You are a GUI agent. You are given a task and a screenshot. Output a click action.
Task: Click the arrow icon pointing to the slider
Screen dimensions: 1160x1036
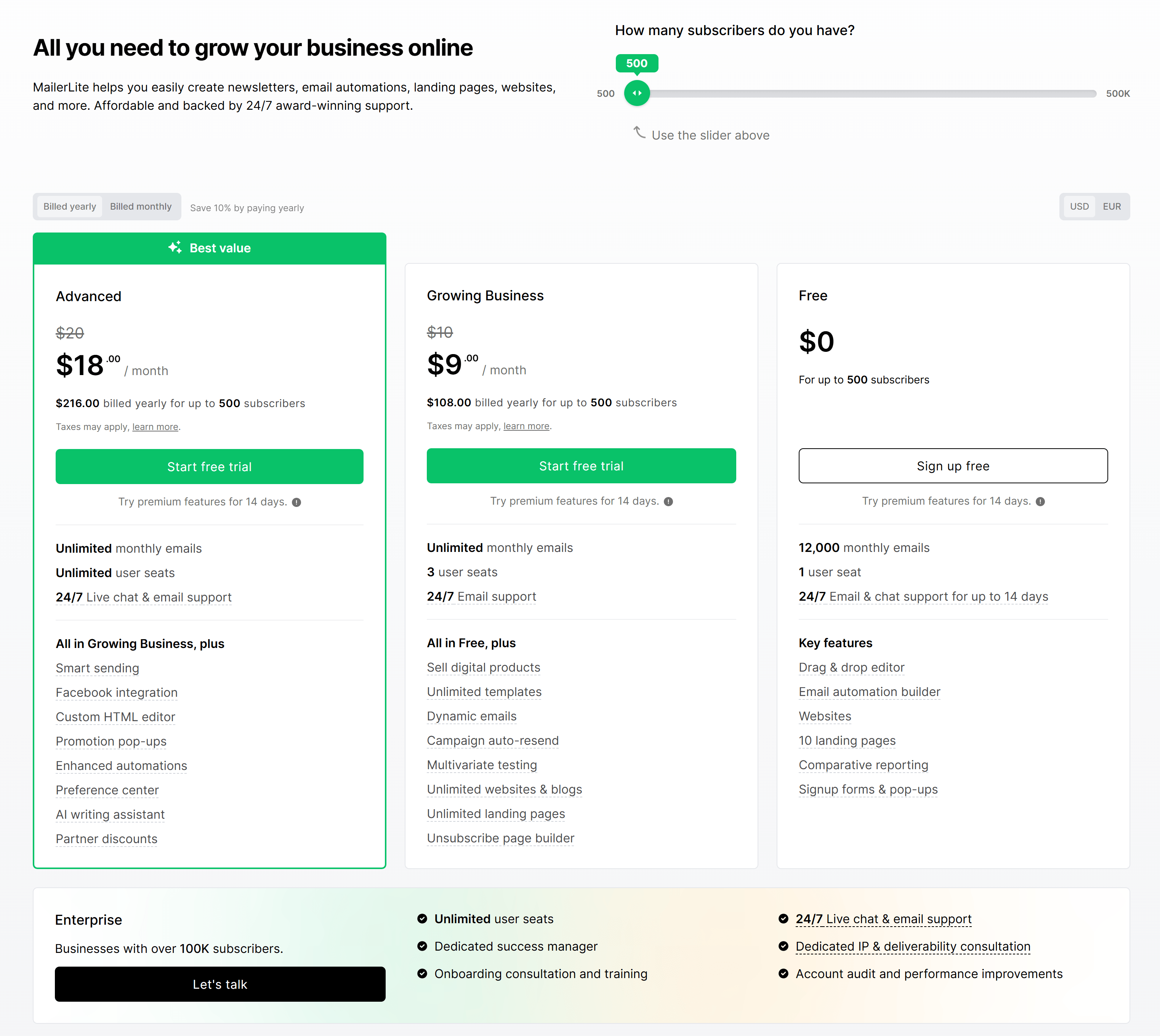coord(639,133)
